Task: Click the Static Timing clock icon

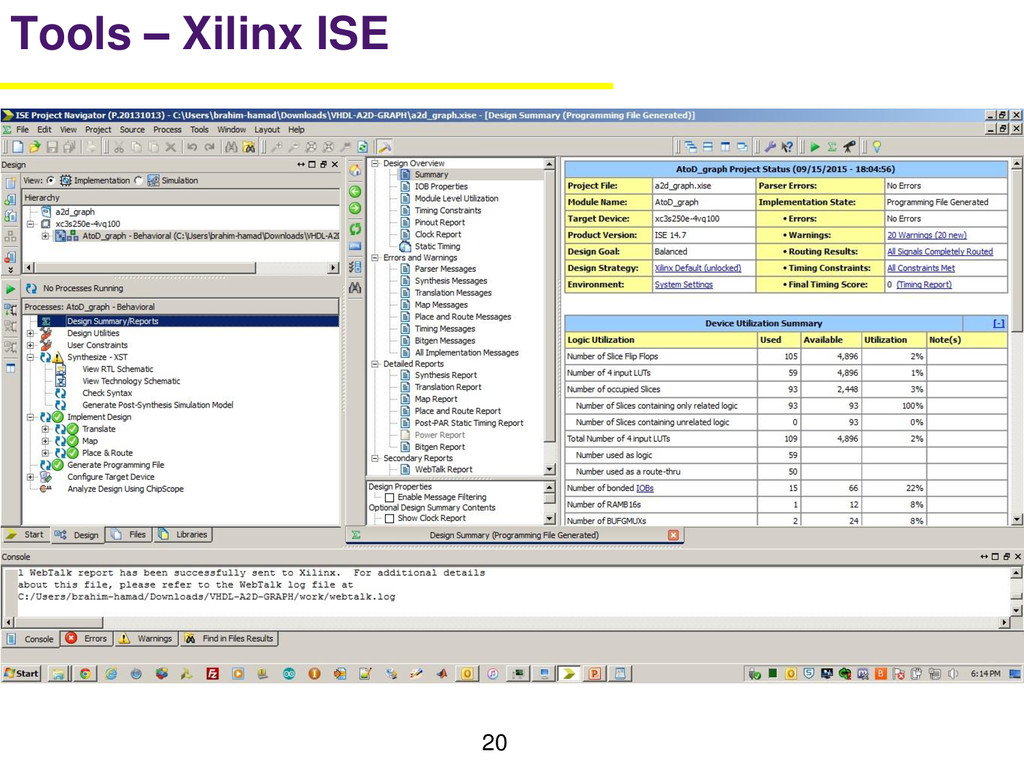Action: tap(405, 246)
